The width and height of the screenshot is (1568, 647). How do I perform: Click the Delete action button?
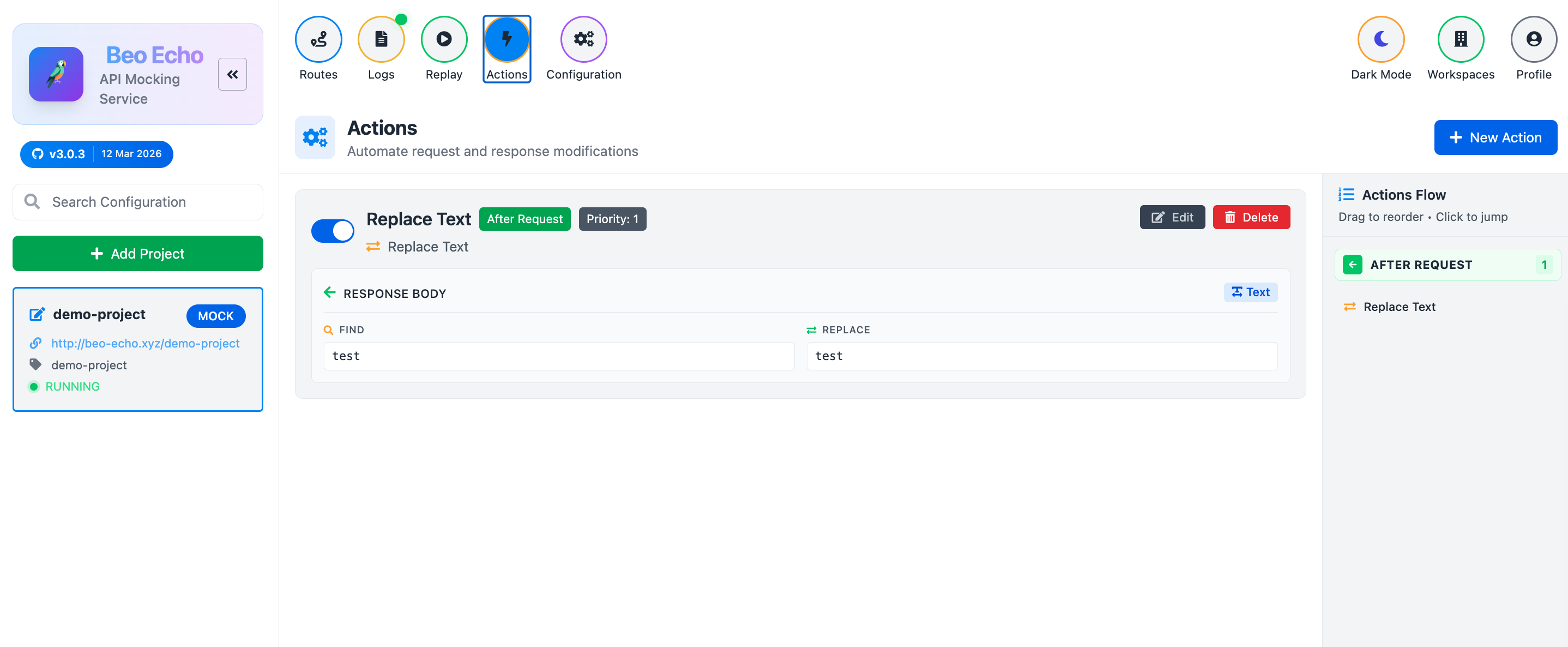click(x=1251, y=218)
